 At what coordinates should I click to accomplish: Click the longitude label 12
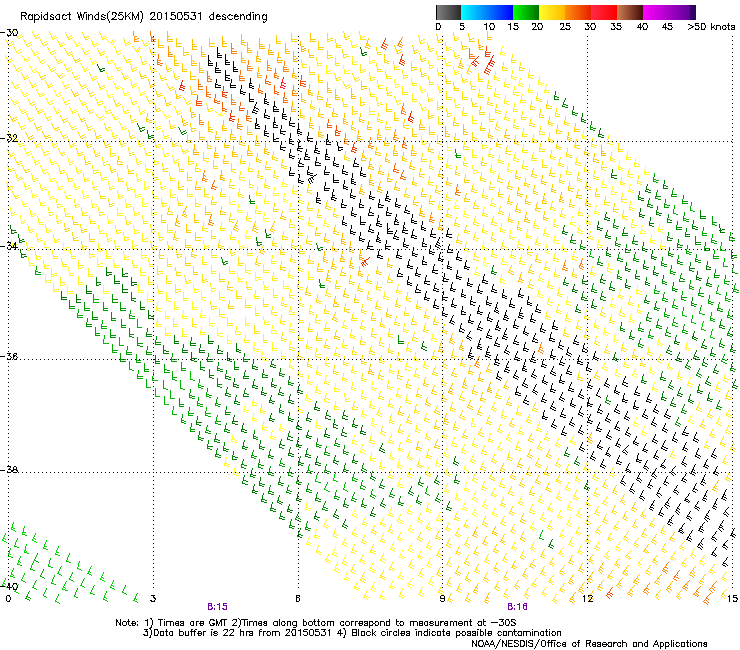click(588, 599)
